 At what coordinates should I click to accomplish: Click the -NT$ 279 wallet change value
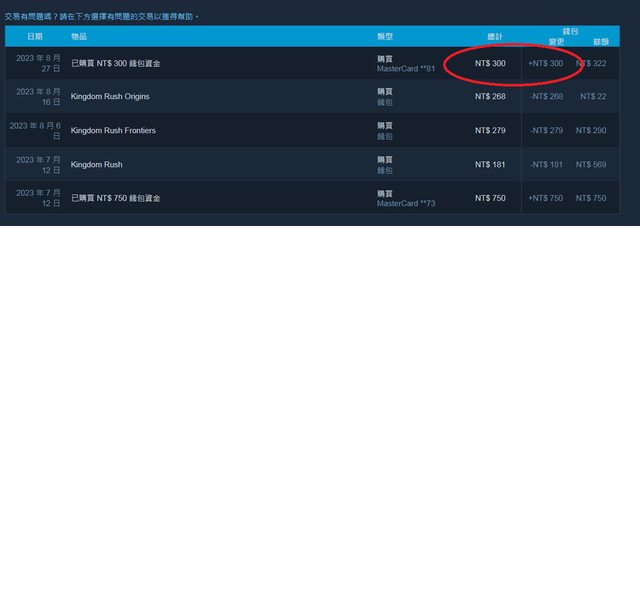tap(546, 131)
